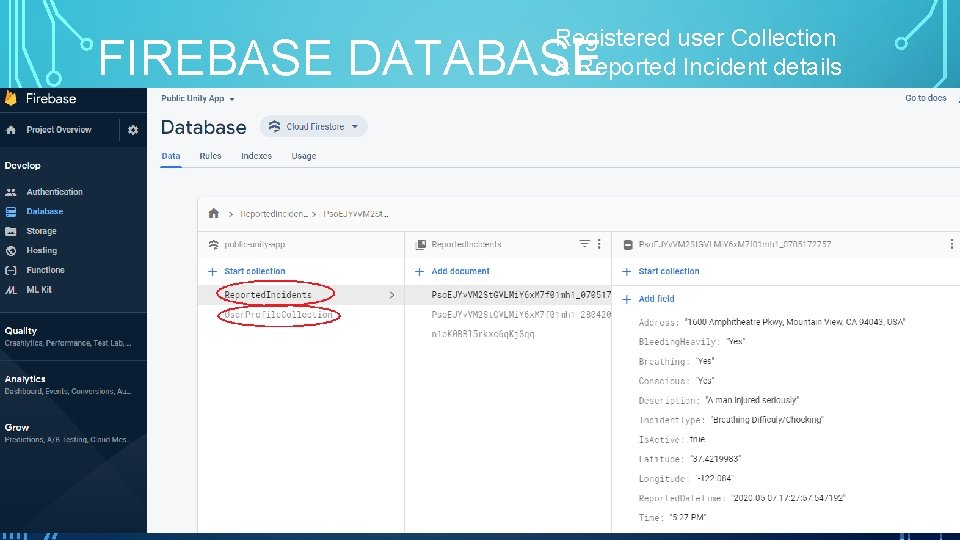Click the ReportedIncidents collection icon
960x540 pixels.
click(x=421, y=244)
